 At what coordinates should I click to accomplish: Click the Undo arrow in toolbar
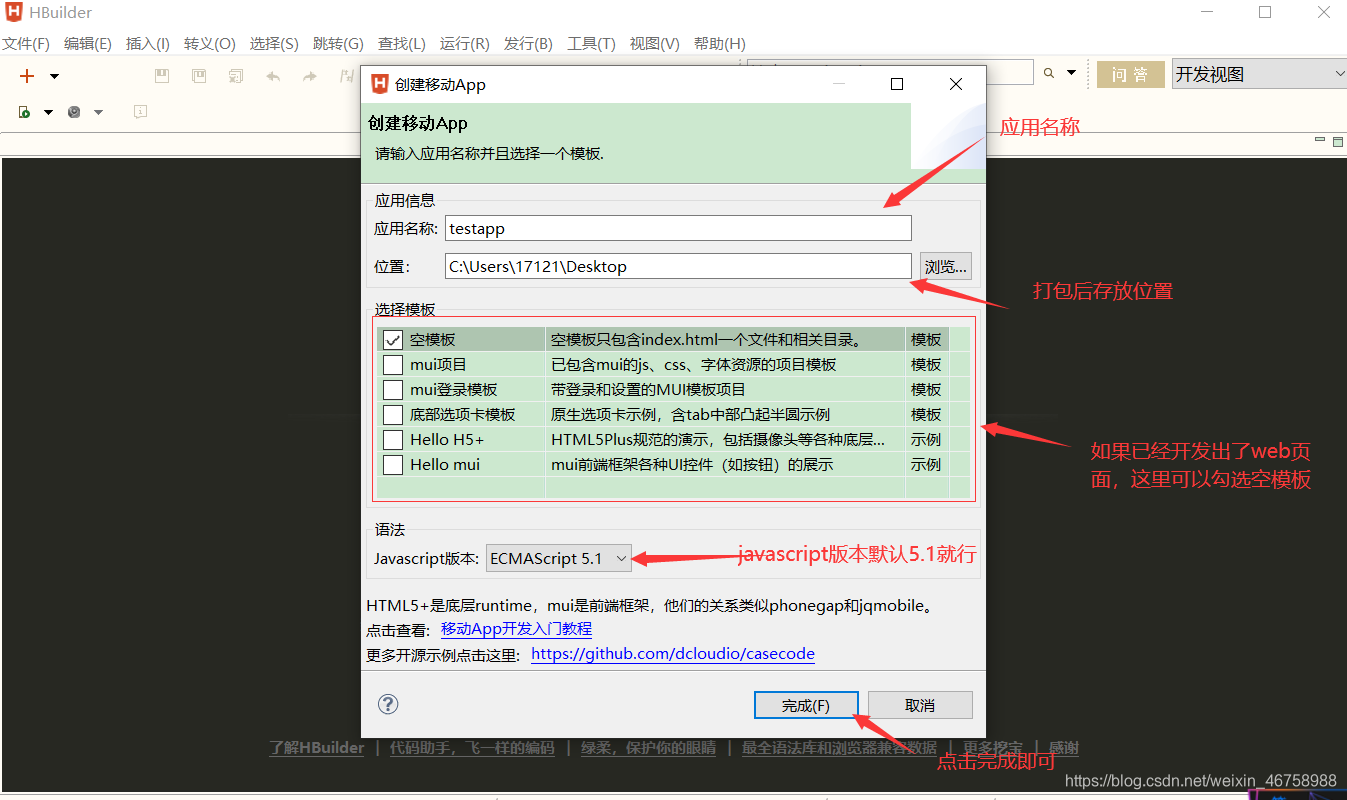coord(273,76)
